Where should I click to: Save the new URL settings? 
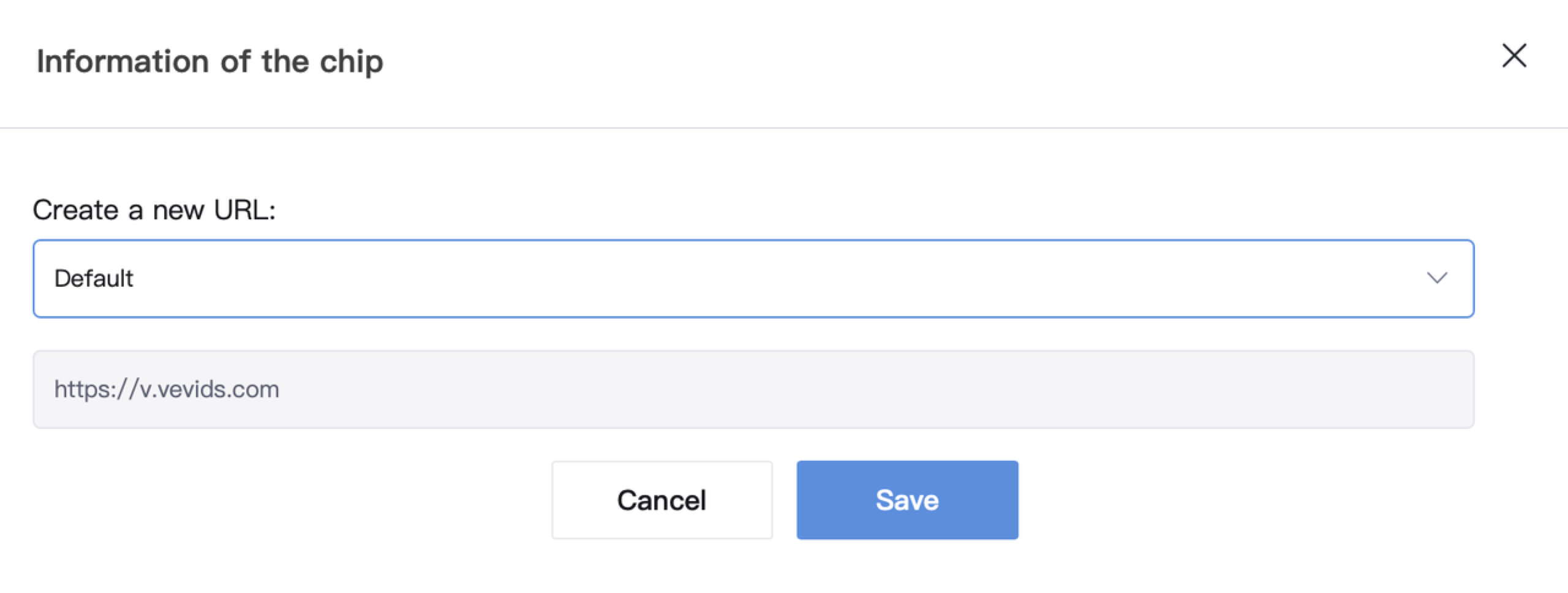pos(907,500)
